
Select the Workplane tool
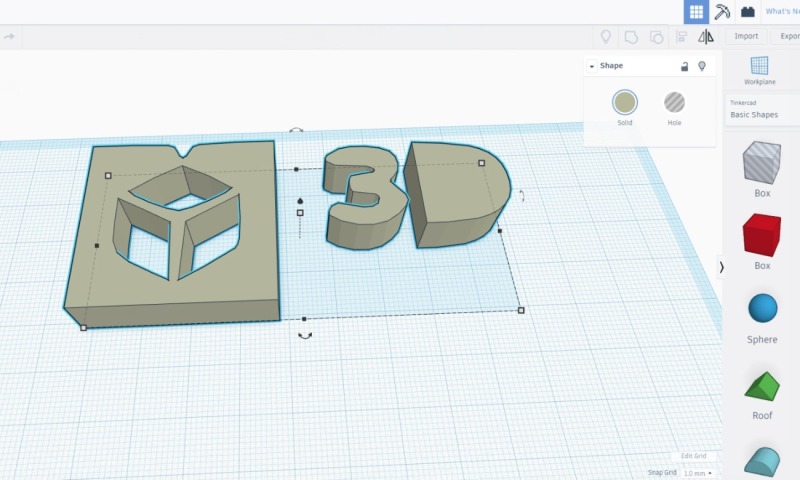pyautogui.click(x=759, y=69)
